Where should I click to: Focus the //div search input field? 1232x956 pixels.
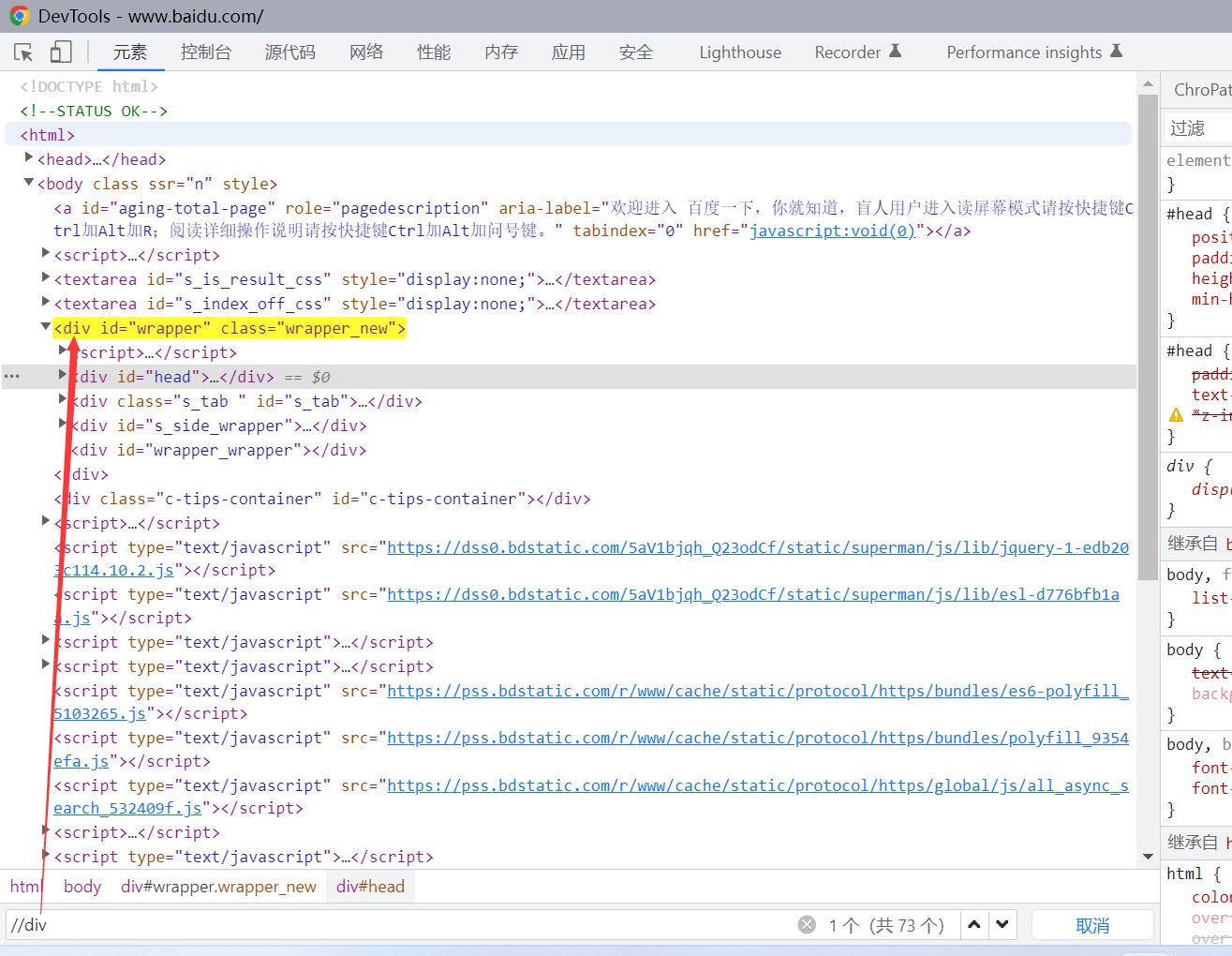401,925
